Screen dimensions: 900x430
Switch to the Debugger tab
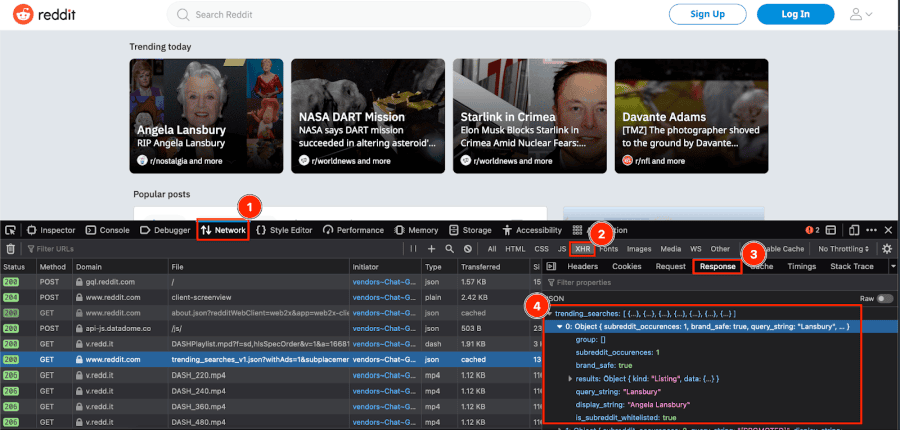click(x=165, y=230)
